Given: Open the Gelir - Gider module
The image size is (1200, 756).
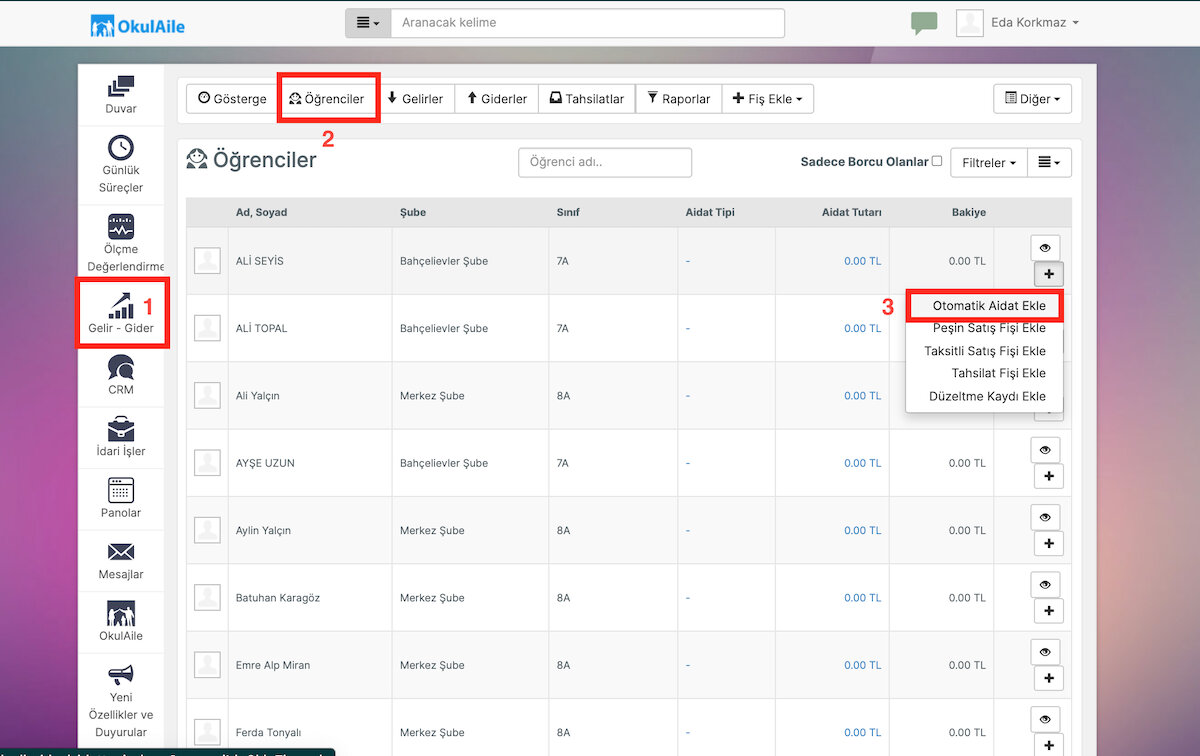Looking at the screenshot, I should tap(121, 313).
